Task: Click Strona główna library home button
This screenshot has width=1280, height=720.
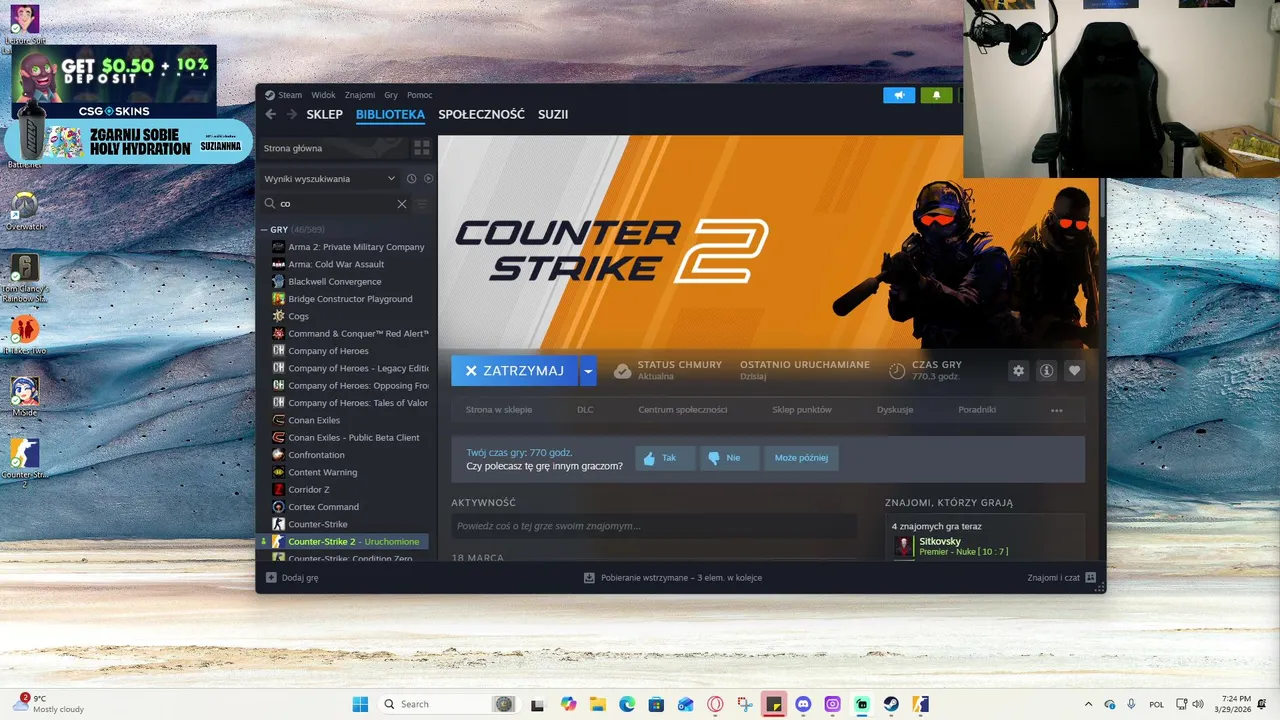Action: [333, 148]
